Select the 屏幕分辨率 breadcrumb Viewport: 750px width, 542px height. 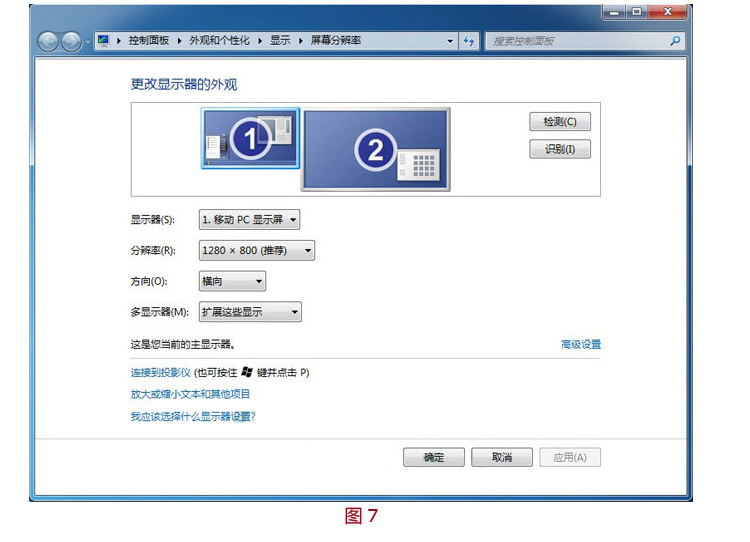click(336, 41)
